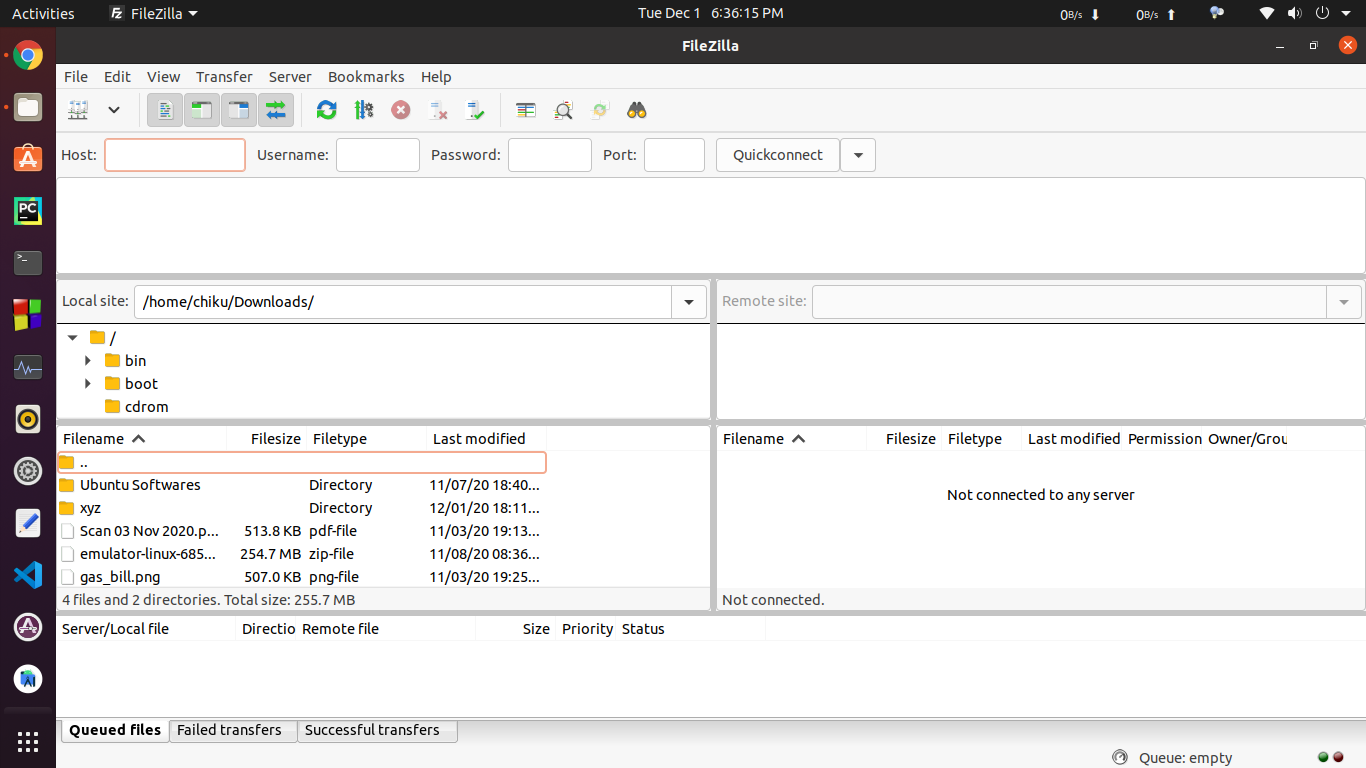The width and height of the screenshot is (1366, 768).
Task: Toggle the local directory tree view
Action: click(x=202, y=110)
